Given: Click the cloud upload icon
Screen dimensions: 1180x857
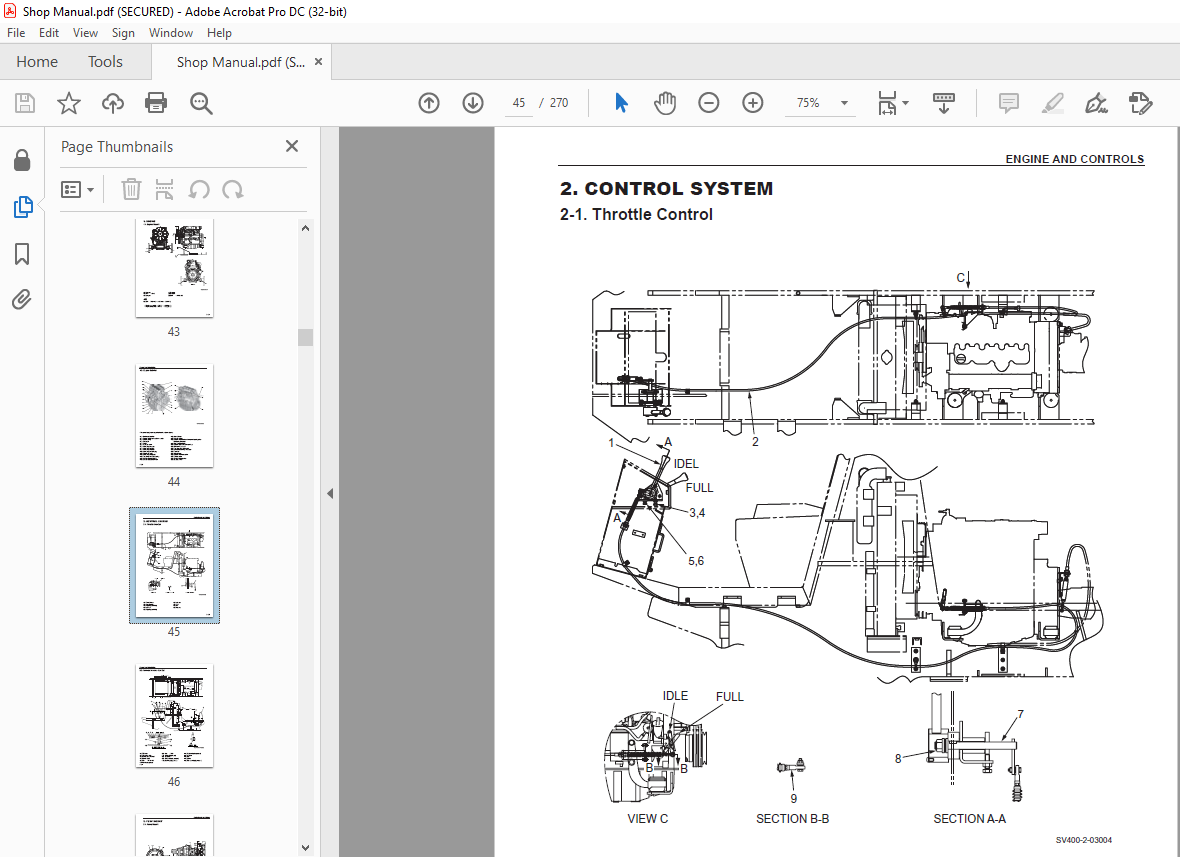Looking at the screenshot, I should [113, 103].
